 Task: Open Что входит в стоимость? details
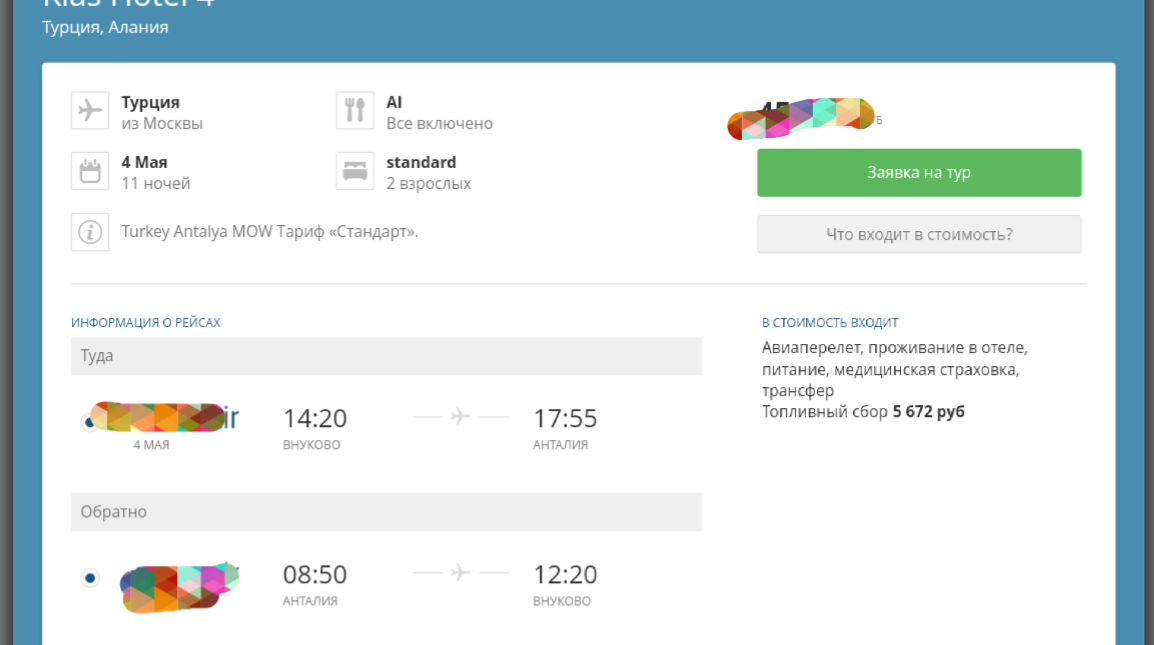point(919,234)
